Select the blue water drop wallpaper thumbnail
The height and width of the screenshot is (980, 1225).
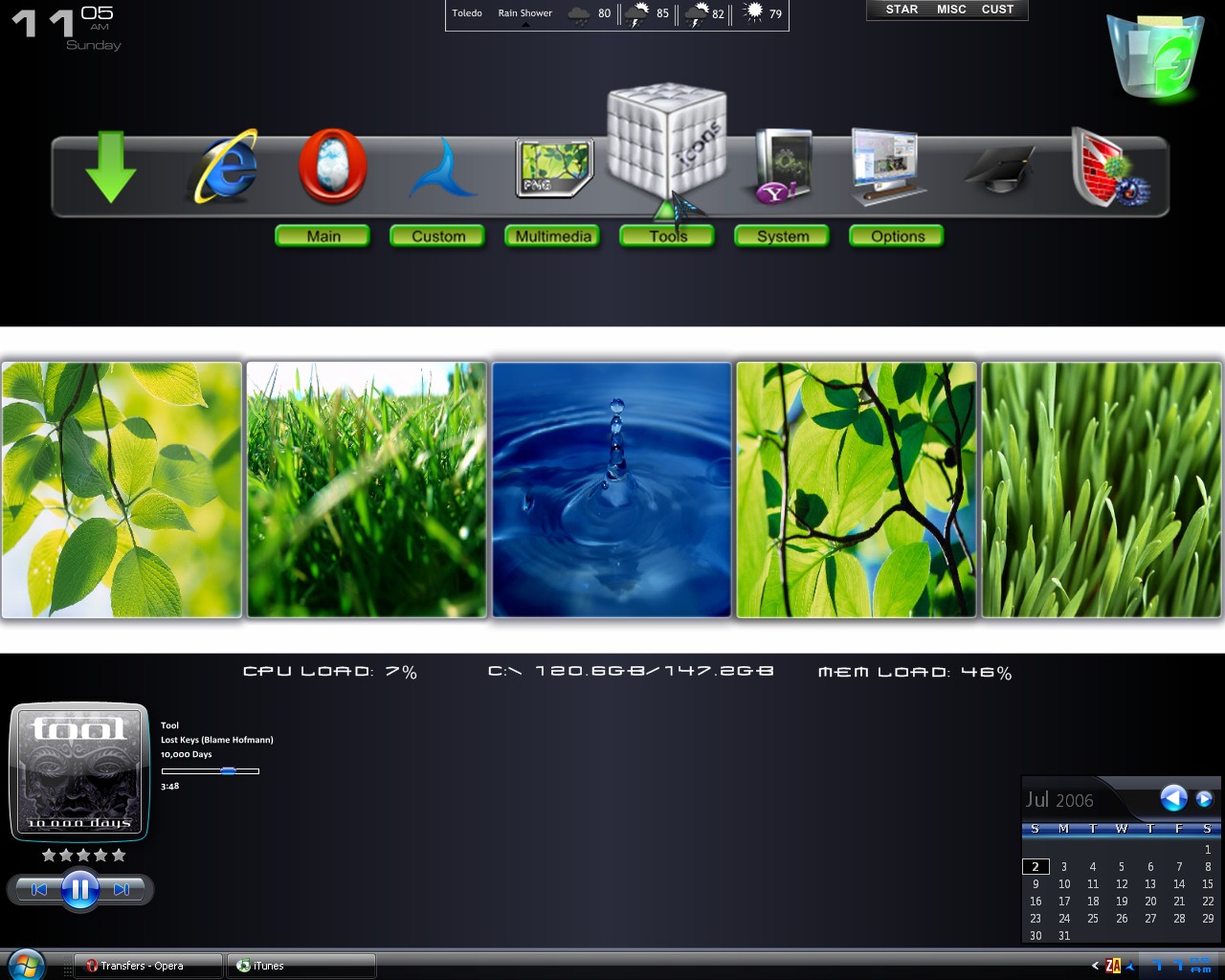[612, 489]
